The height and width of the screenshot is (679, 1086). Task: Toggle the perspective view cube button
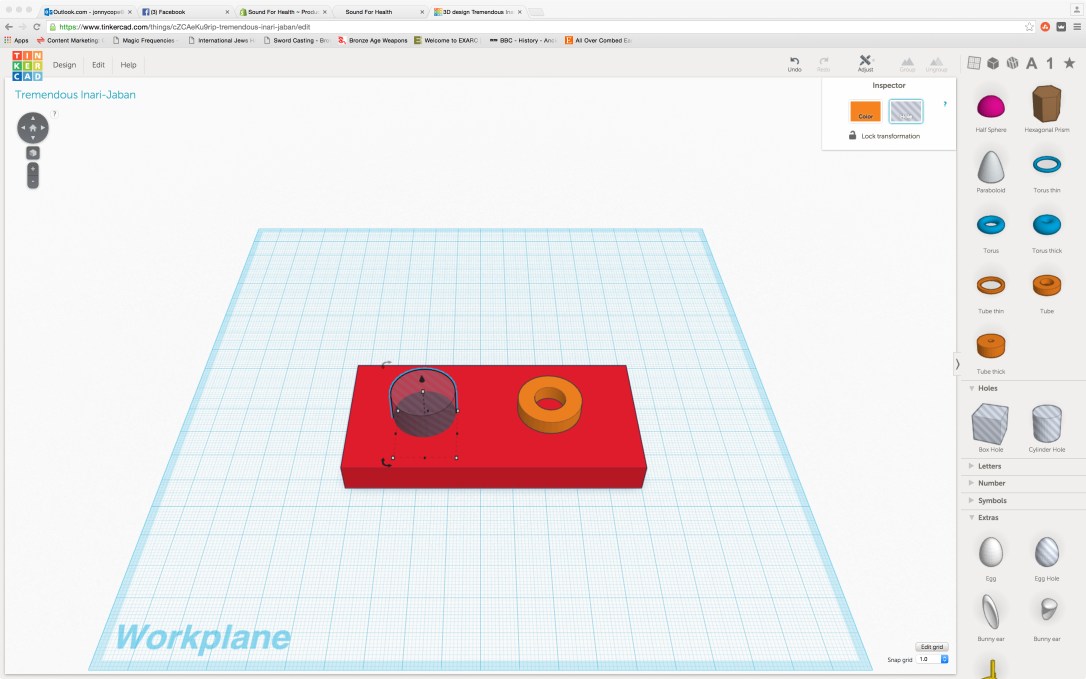point(33,152)
